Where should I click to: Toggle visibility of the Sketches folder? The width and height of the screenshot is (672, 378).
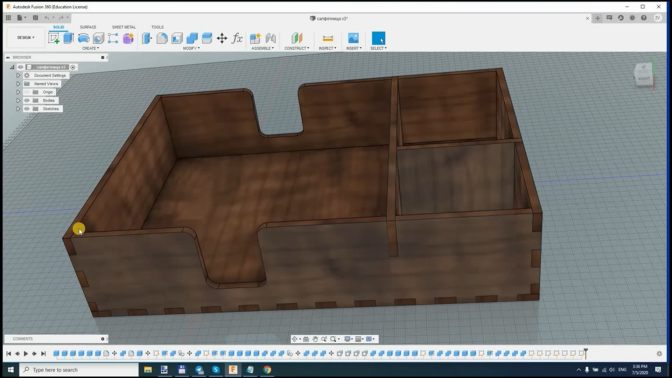(27, 109)
